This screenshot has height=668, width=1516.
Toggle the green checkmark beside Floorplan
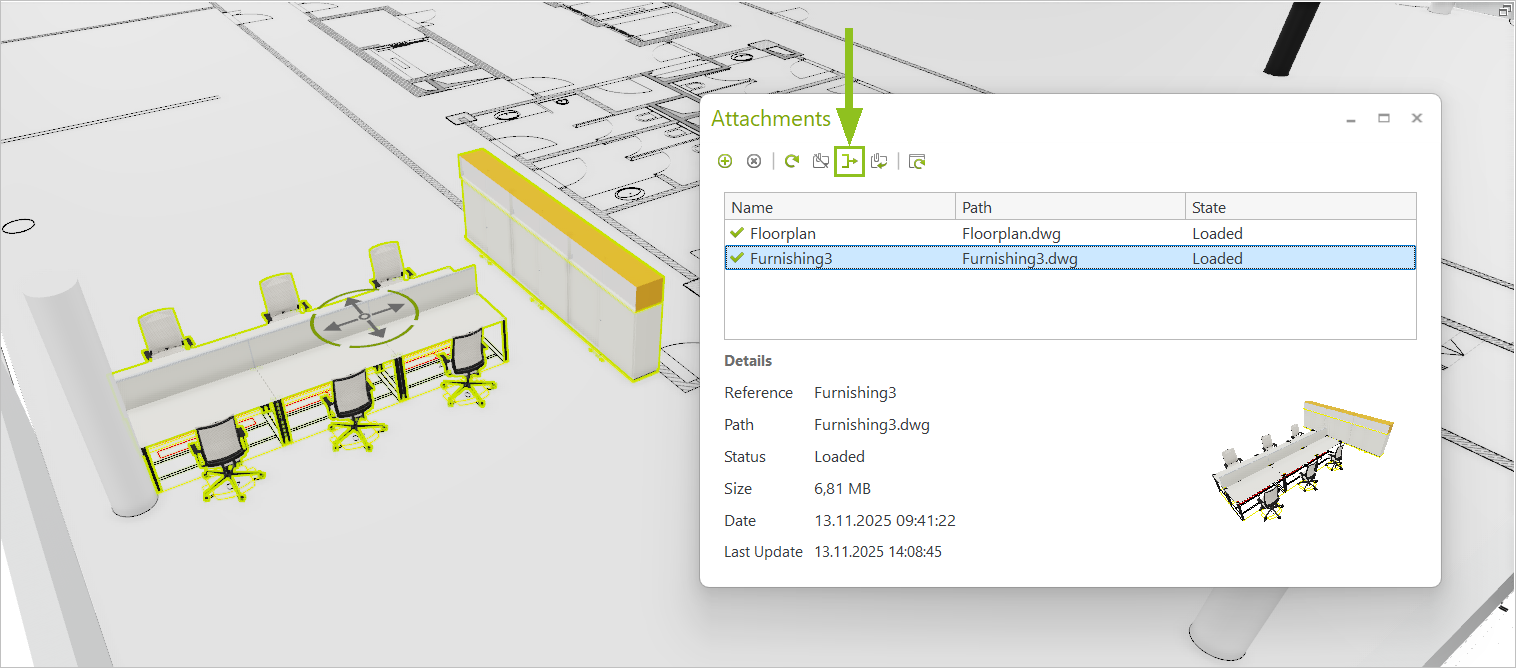(737, 232)
